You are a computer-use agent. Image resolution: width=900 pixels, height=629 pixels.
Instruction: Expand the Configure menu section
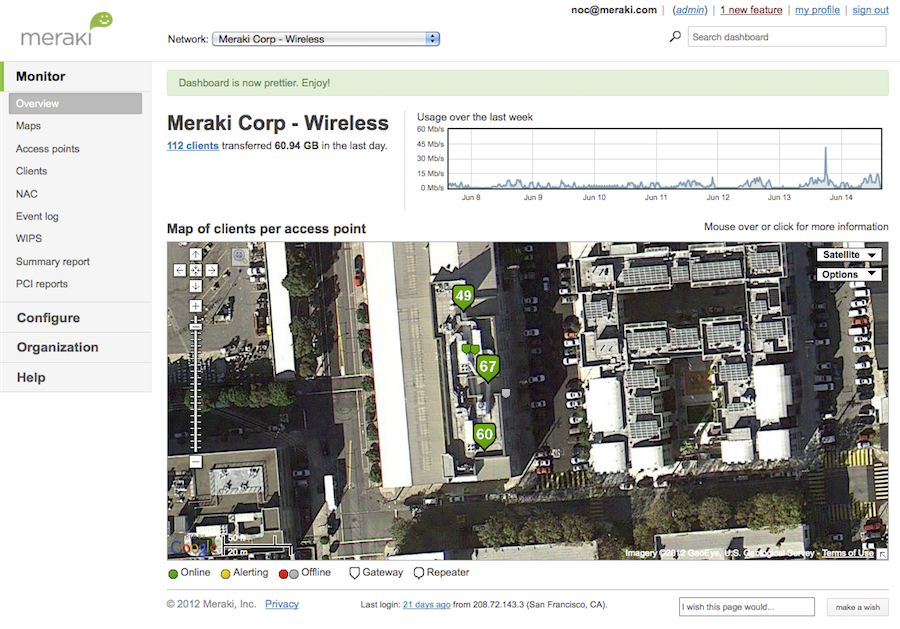click(x=48, y=318)
